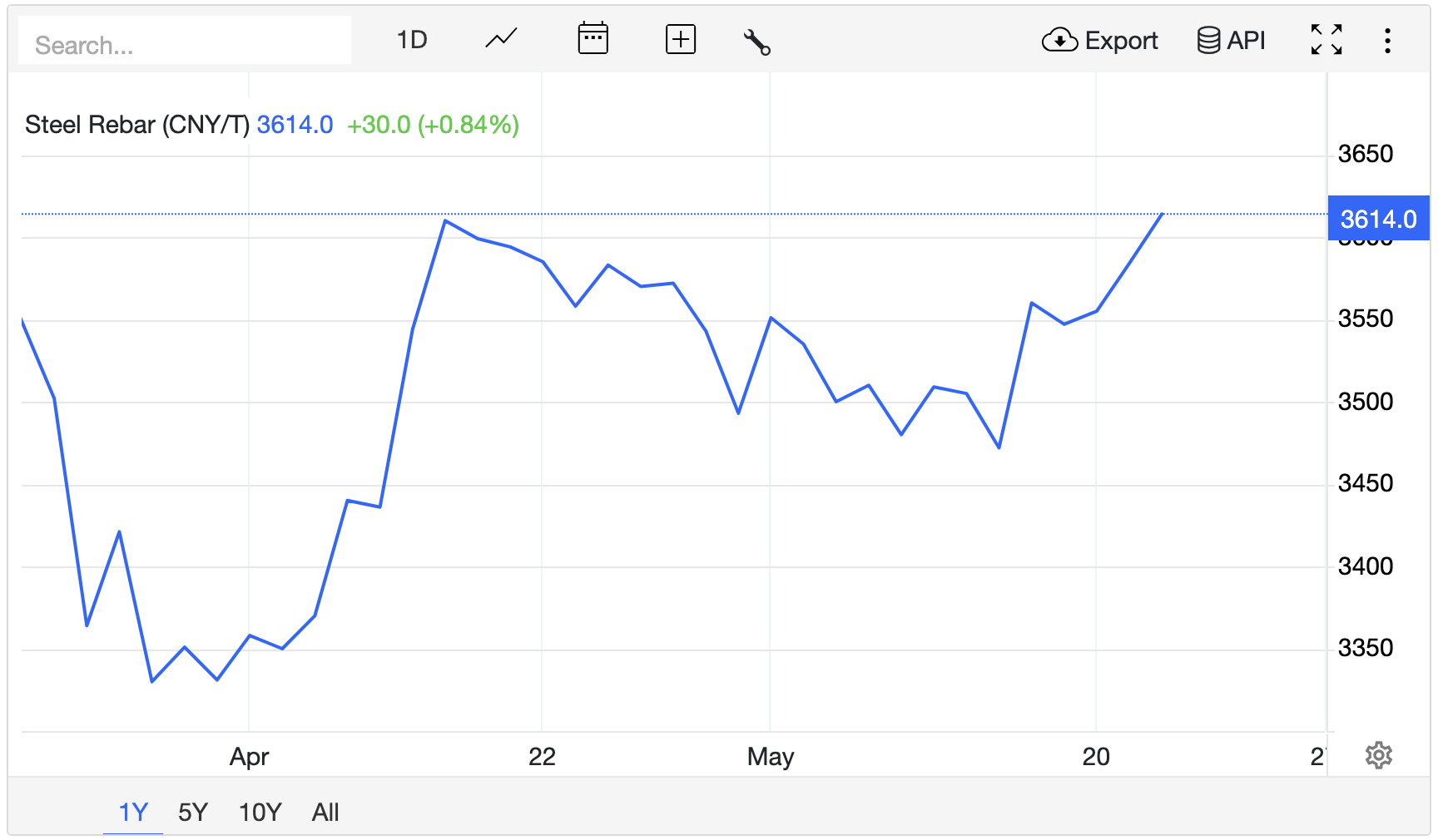Viewport: 1438px width, 840px height.
Task: Click the 3614.0 current price label
Action: pos(1378,219)
